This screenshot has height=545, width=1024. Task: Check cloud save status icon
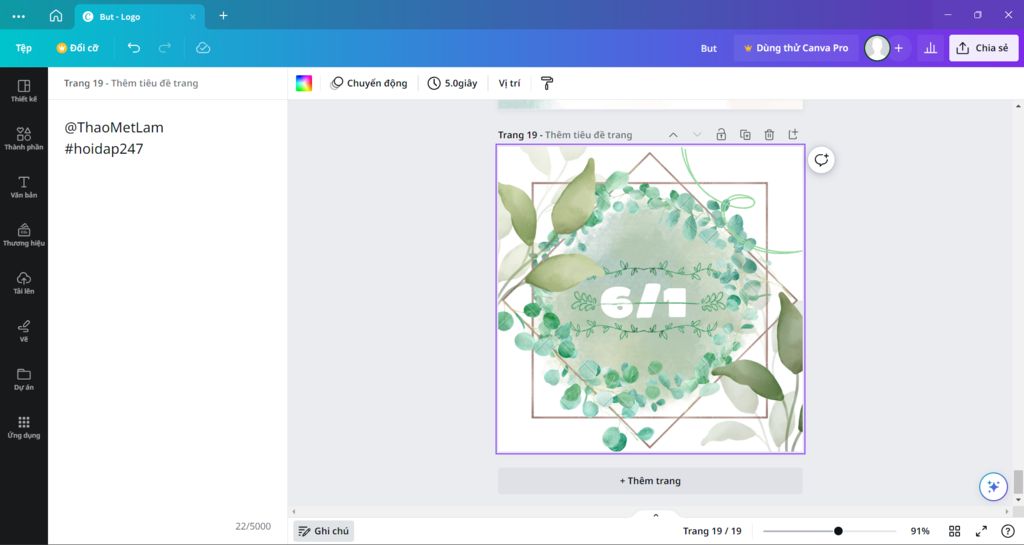(x=203, y=48)
